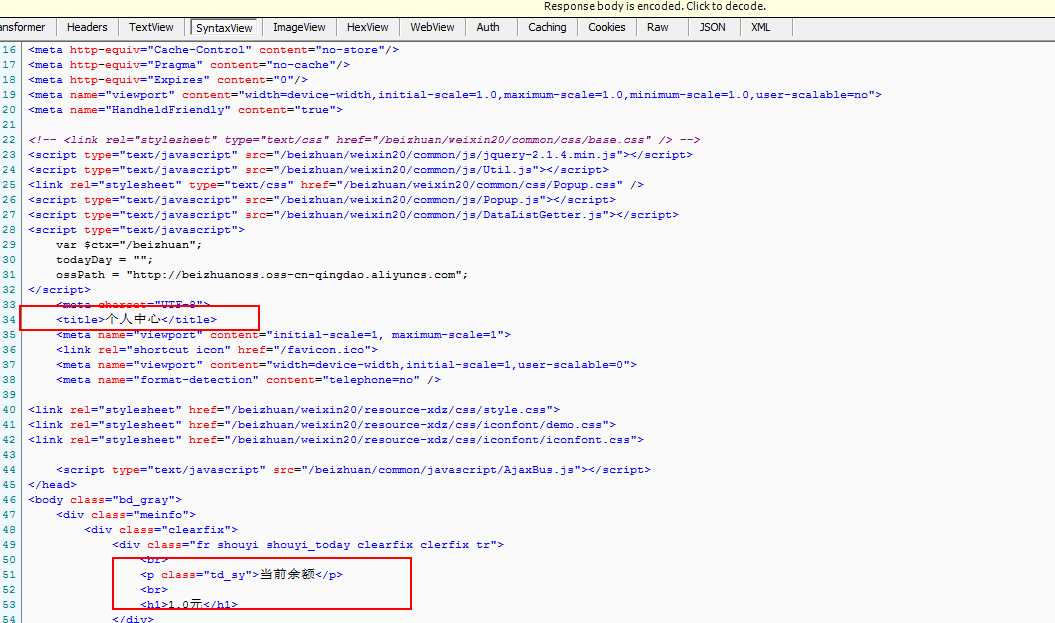The image size is (1055, 623).
Task: Click the HandheldFriendly meta line
Action: 185,110
